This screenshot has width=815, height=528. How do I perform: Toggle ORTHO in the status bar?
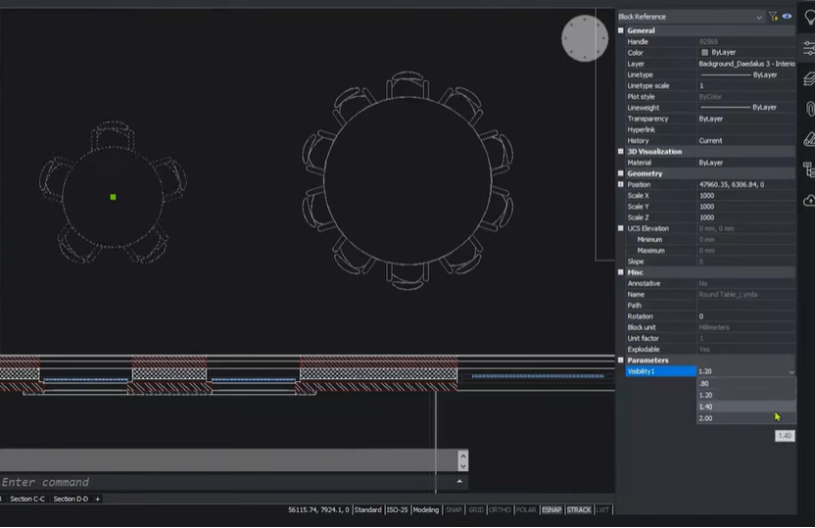pyautogui.click(x=499, y=510)
